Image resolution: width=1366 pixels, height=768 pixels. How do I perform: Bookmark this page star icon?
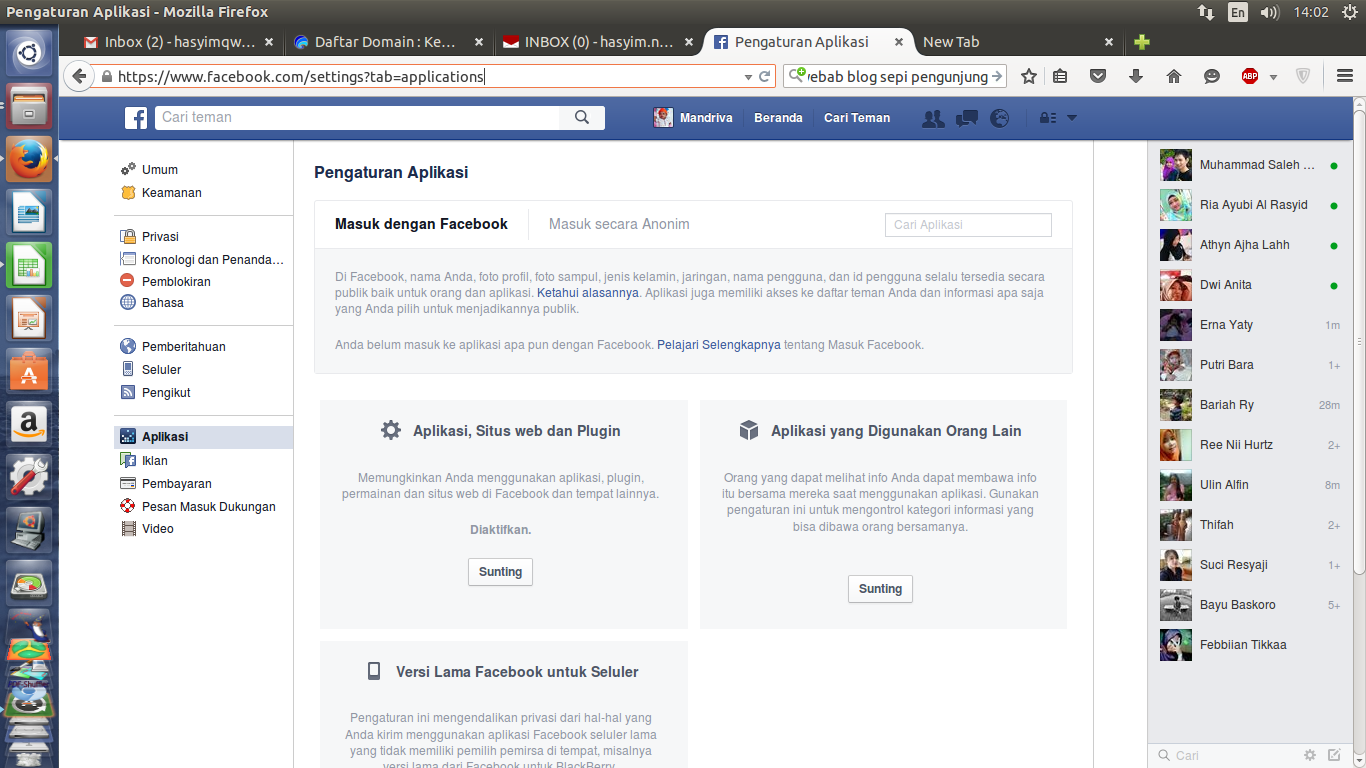tap(1028, 76)
